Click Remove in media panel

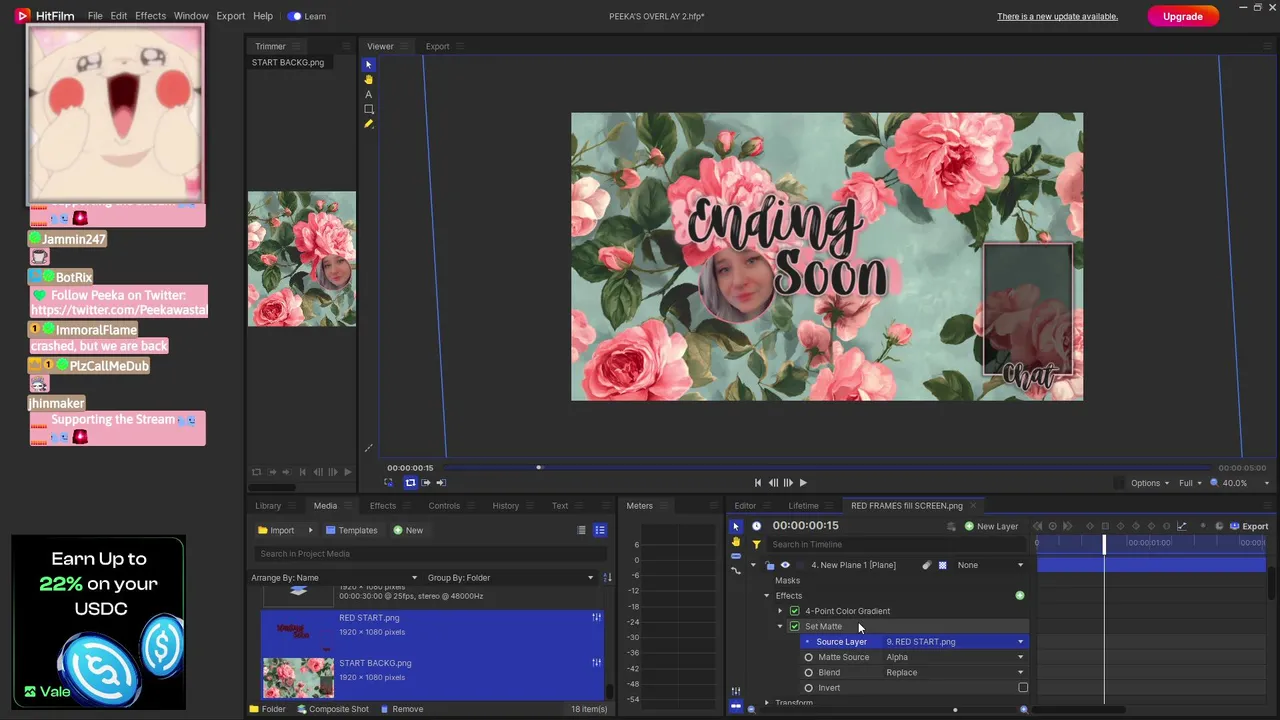(x=400, y=709)
